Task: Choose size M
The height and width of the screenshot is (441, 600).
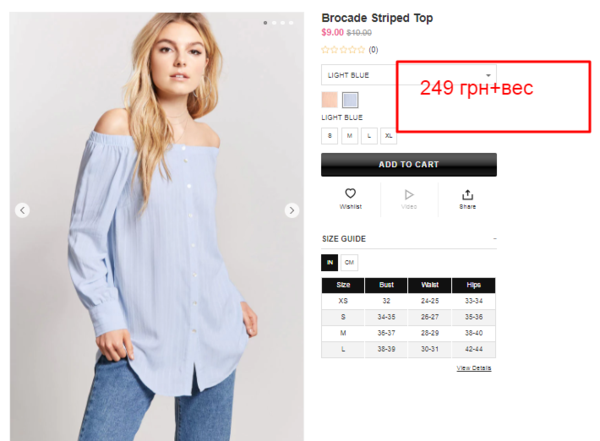Action: tap(349, 136)
